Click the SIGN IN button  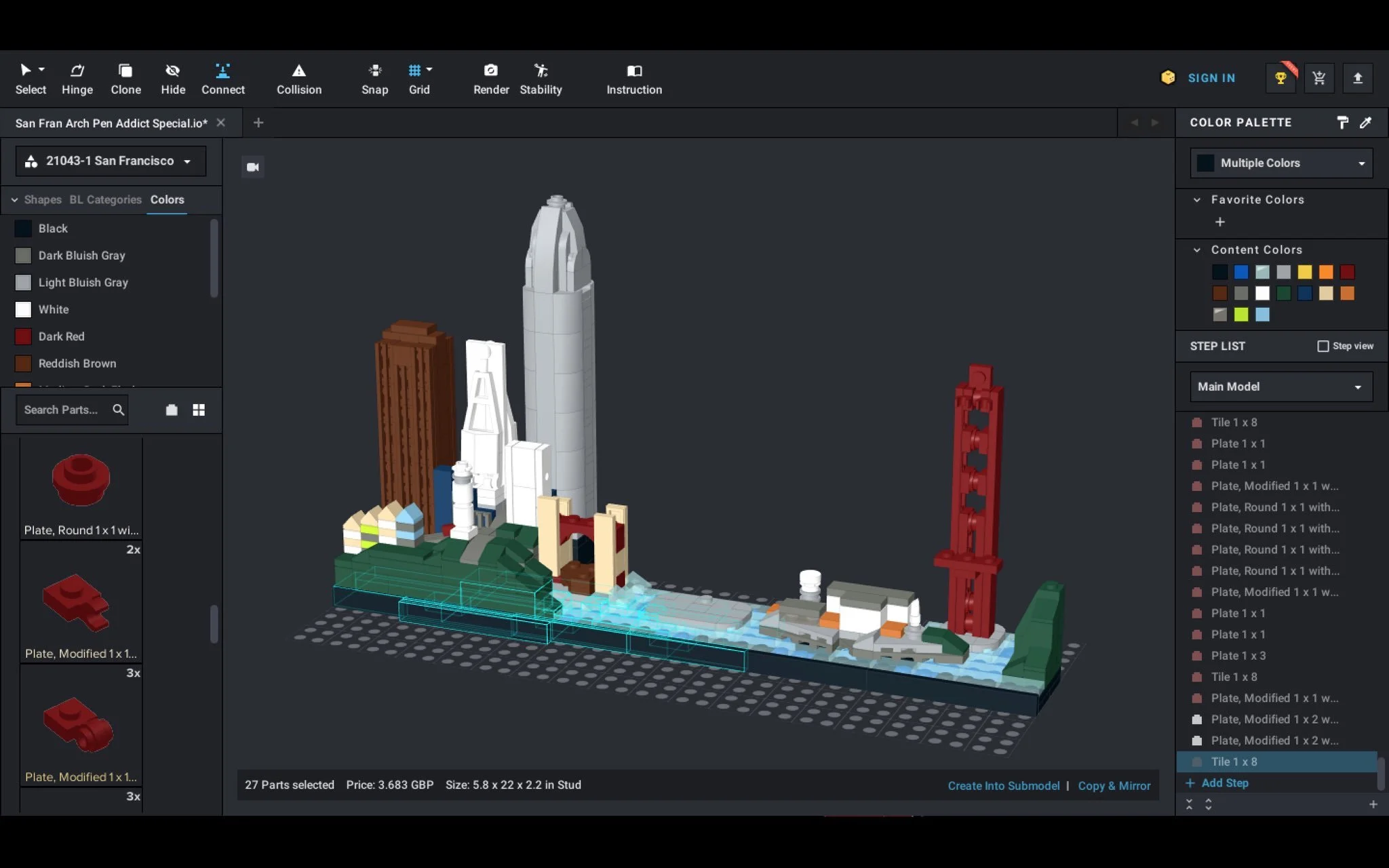click(1211, 78)
